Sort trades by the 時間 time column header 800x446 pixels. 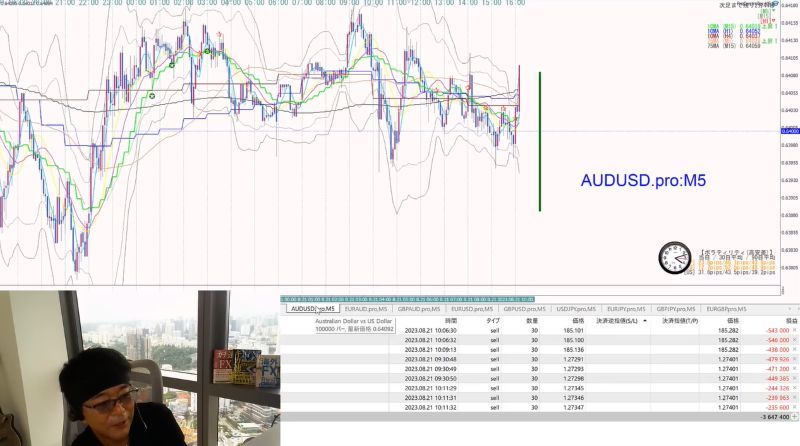(x=451, y=321)
